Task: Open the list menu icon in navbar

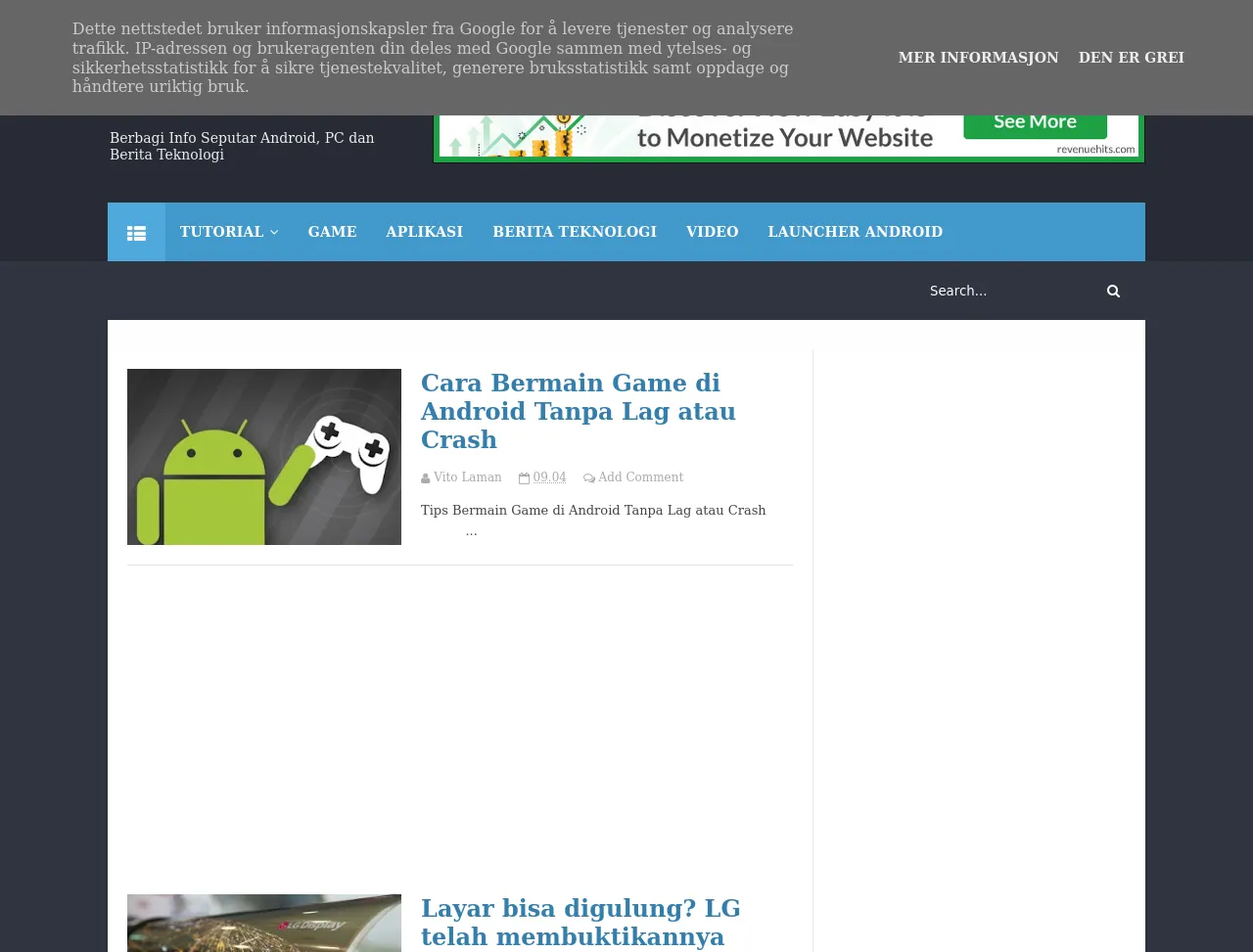Action: pyautogui.click(x=136, y=232)
